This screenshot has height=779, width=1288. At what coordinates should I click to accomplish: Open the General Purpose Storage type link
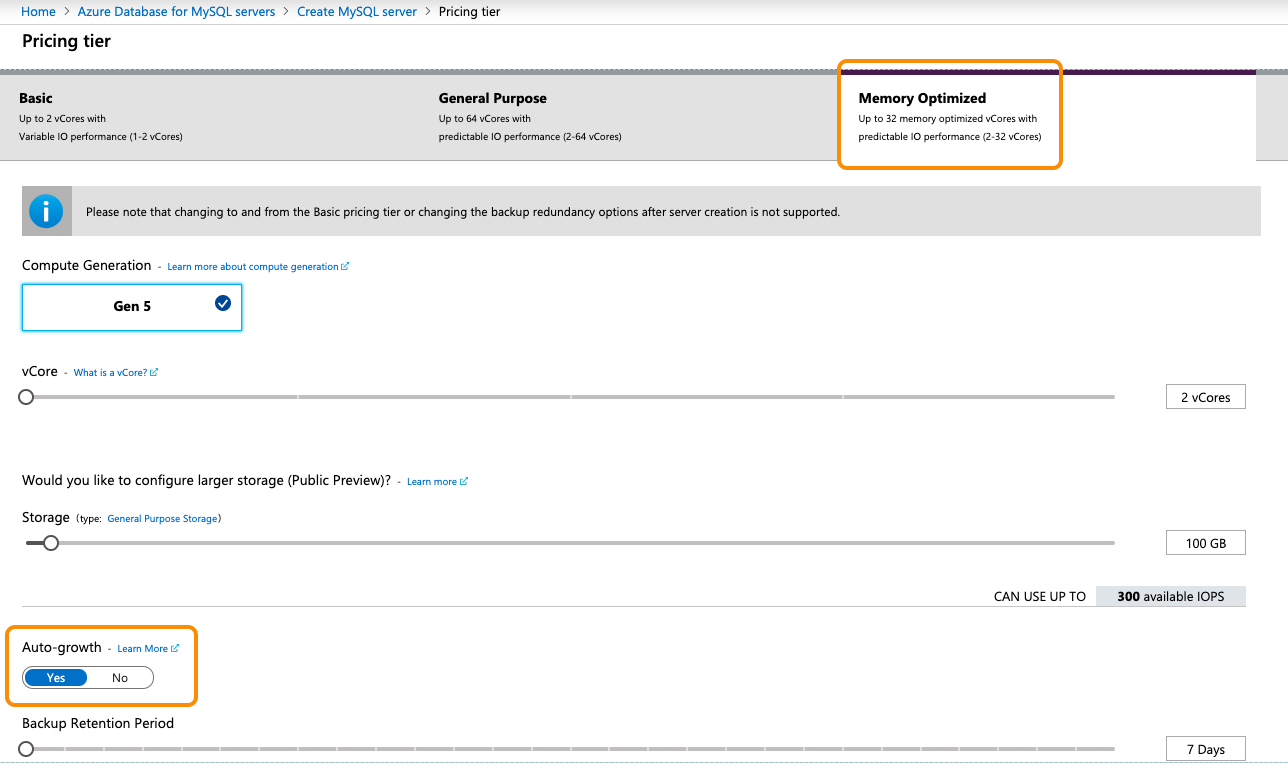(x=162, y=519)
